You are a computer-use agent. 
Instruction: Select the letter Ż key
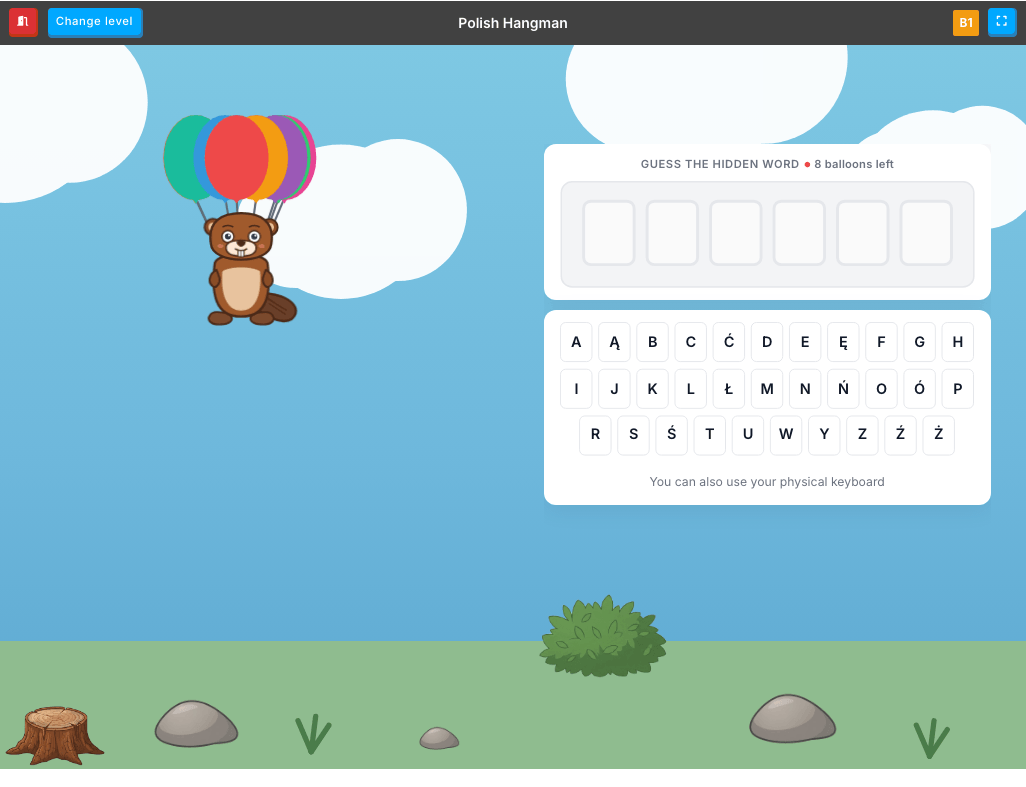point(938,434)
